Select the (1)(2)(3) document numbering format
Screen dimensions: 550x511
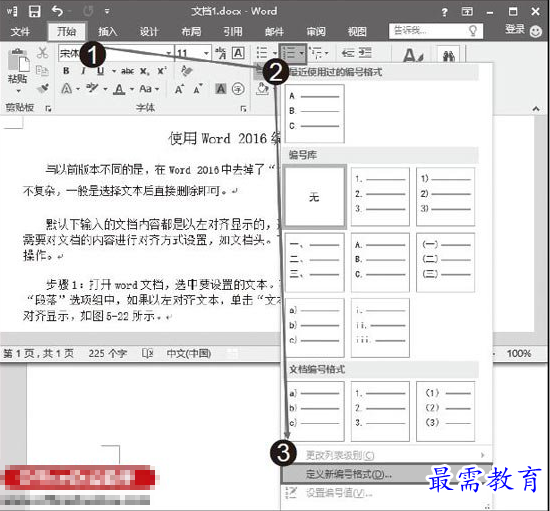click(x=445, y=411)
